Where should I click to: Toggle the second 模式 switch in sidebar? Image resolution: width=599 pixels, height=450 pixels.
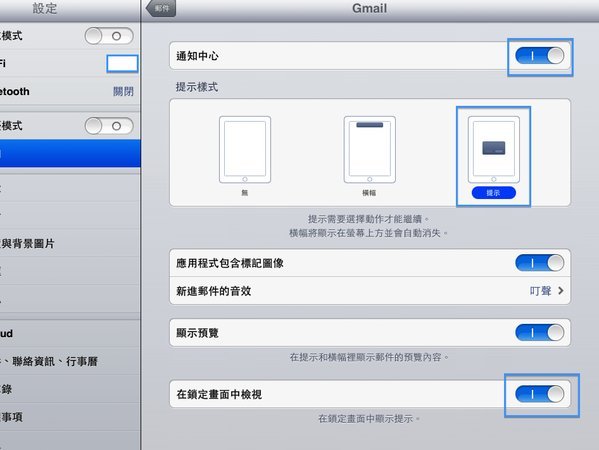tap(109, 126)
